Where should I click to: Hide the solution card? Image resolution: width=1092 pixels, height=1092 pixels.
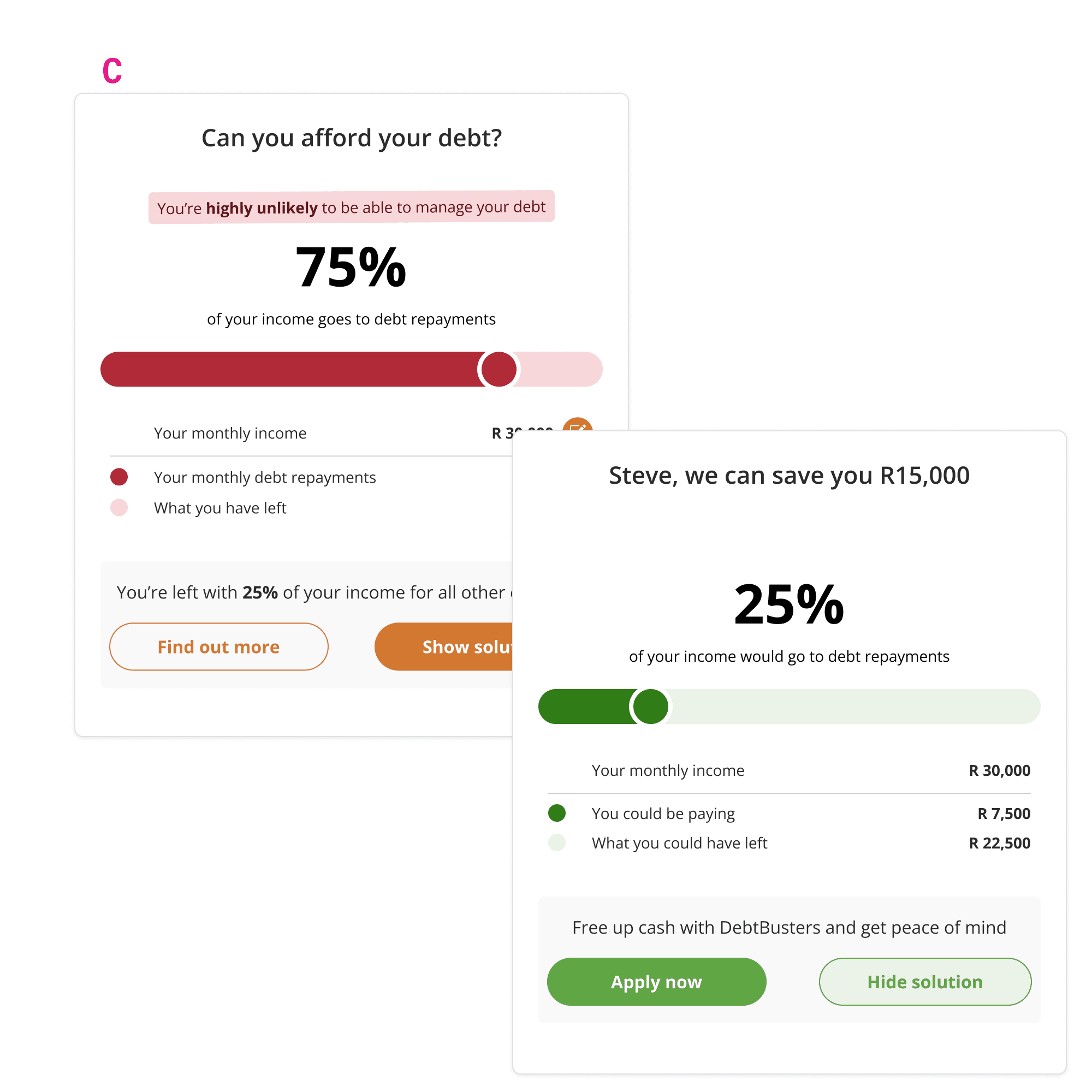[x=925, y=982]
